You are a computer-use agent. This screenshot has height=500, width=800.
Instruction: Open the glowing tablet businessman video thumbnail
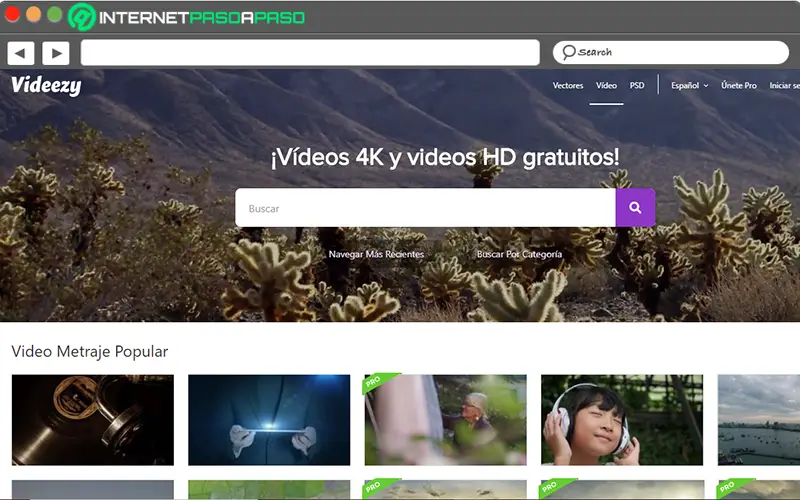click(x=269, y=420)
